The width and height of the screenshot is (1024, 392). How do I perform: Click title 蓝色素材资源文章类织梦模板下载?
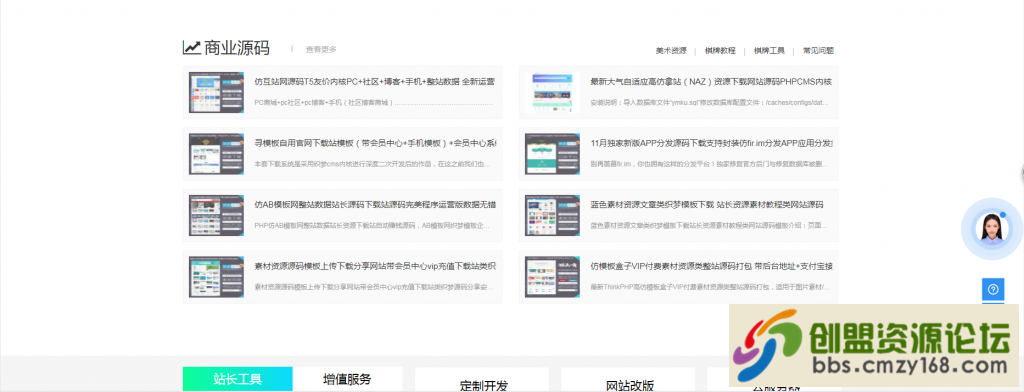click(706, 204)
